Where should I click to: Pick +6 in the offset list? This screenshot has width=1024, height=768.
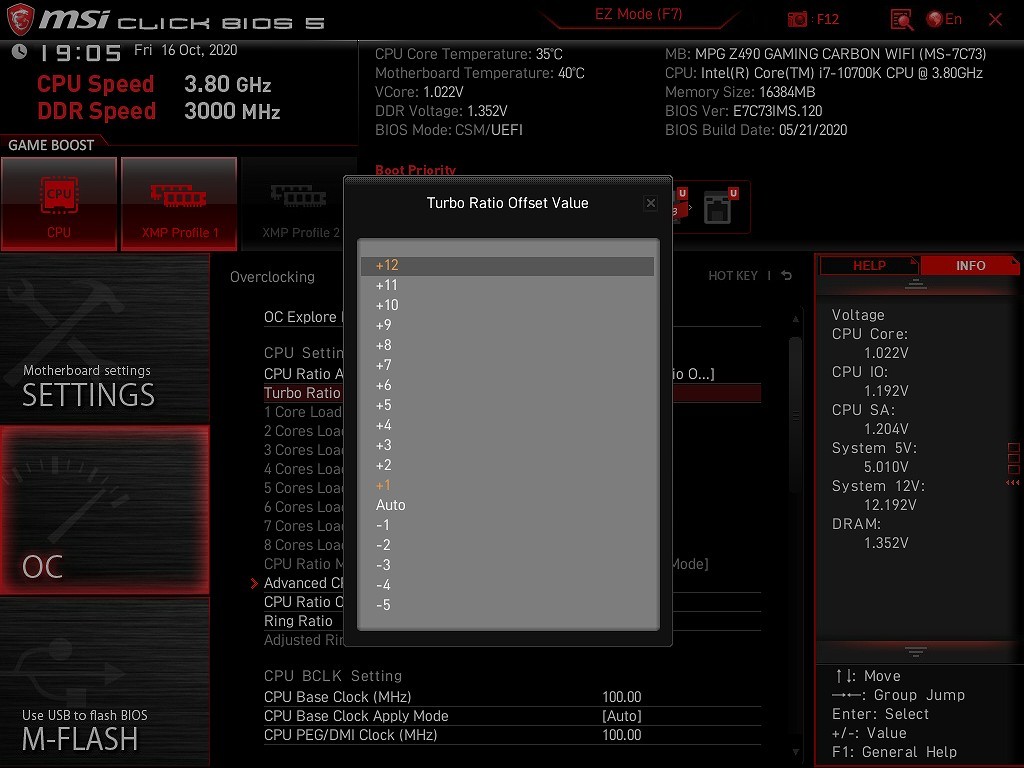pyautogui.click(x=507, y=385)
